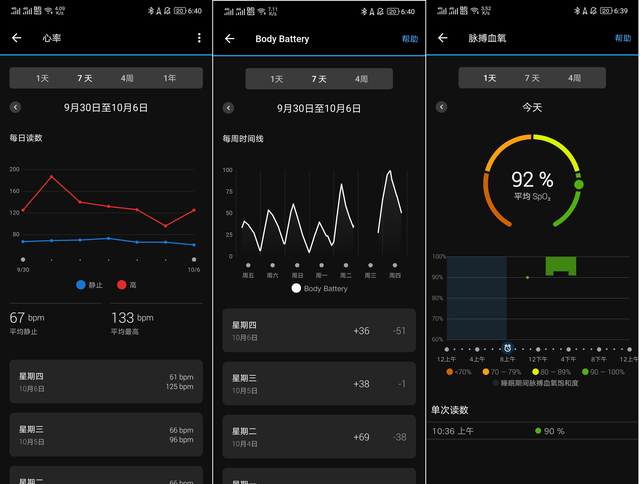Go back from the 心率 heart rate screen

click(17, 38)
